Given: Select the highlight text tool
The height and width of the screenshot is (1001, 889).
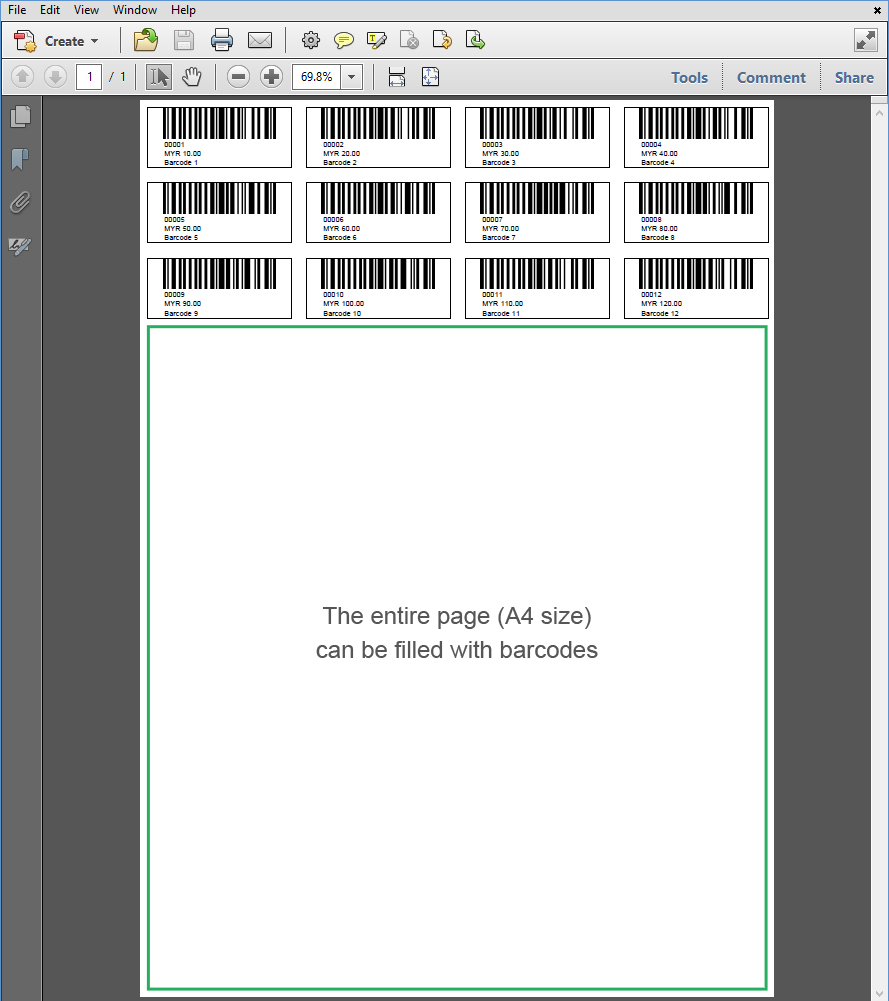Looking at the screenshot, I should pyautogui.click(x=377, y=41).
